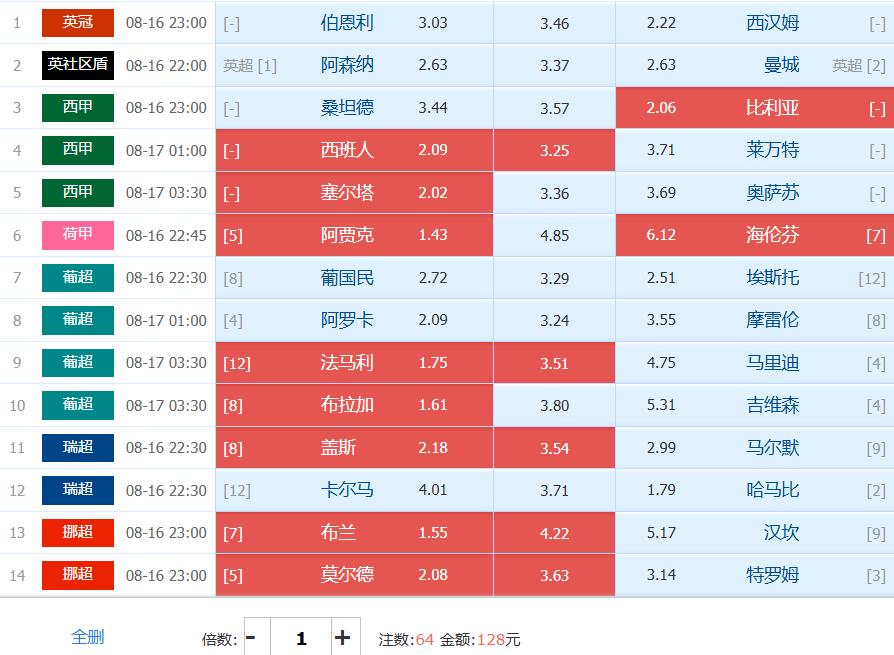Deselect draw odds 4.22 for 布兰 match
The width and height of the screenshot is (894, 655).
554,533
